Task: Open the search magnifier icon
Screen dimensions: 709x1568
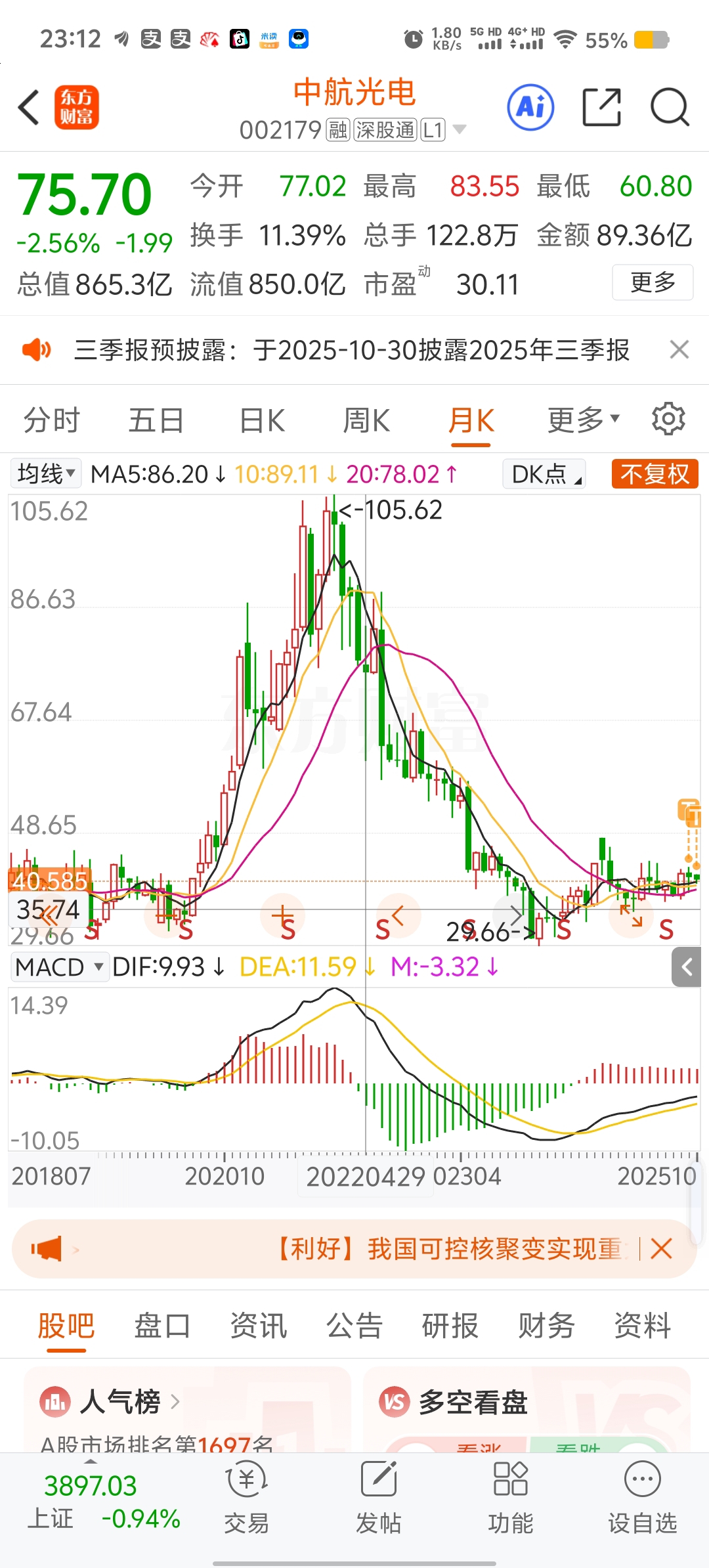Action: coord(670,107)
